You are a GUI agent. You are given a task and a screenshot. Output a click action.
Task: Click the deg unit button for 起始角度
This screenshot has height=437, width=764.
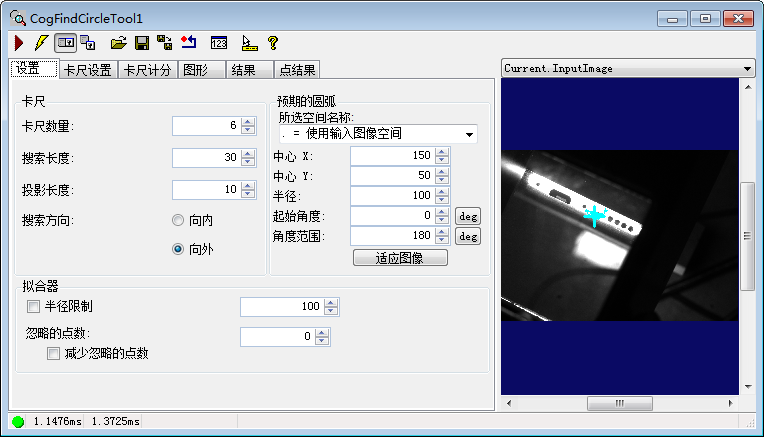pos(468,215)
